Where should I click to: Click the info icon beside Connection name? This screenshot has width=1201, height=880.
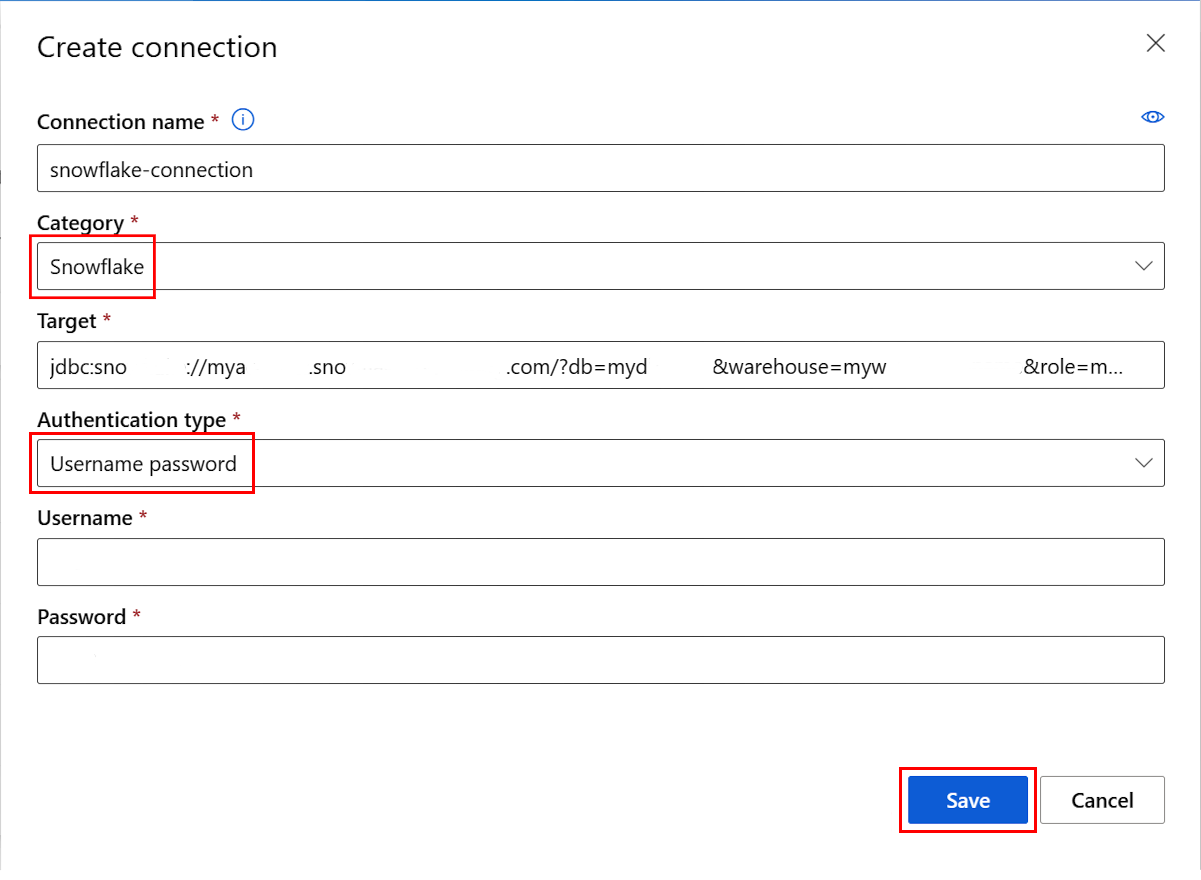tap(243, 121)
